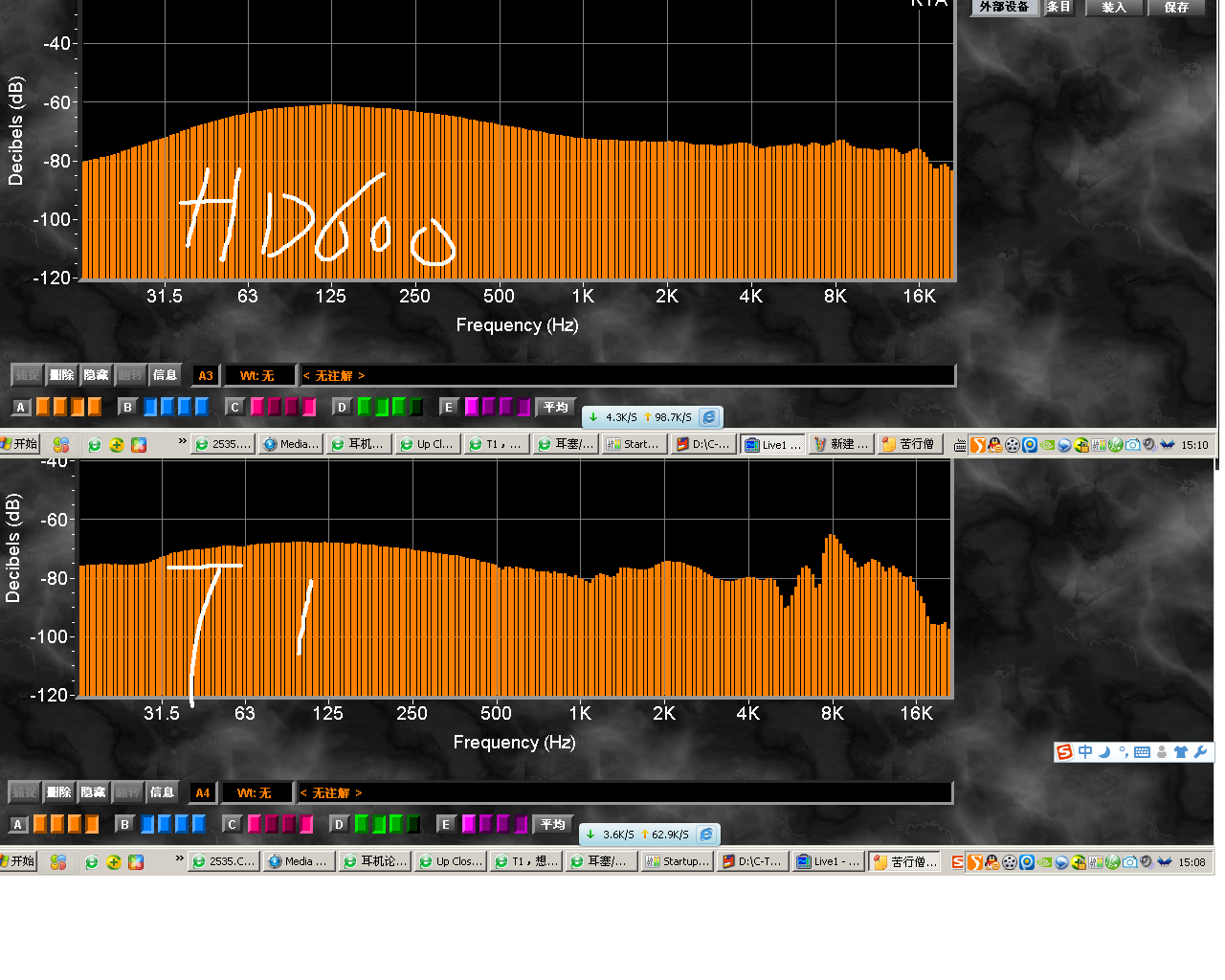
Task: Switch to 耳机论... window in 15:08 taskbar
Action: (x=375, y=861)
